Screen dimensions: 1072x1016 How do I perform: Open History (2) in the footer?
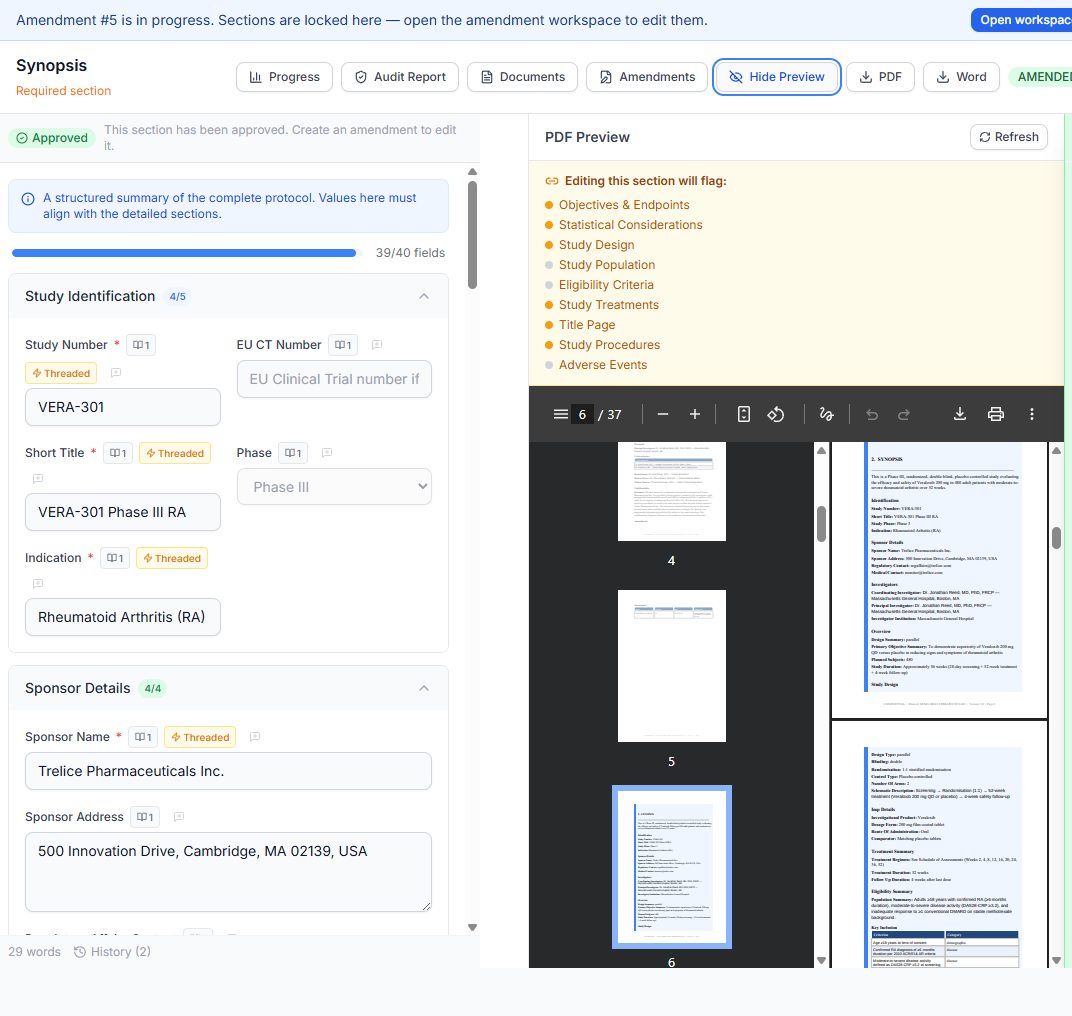pos(112,952)
